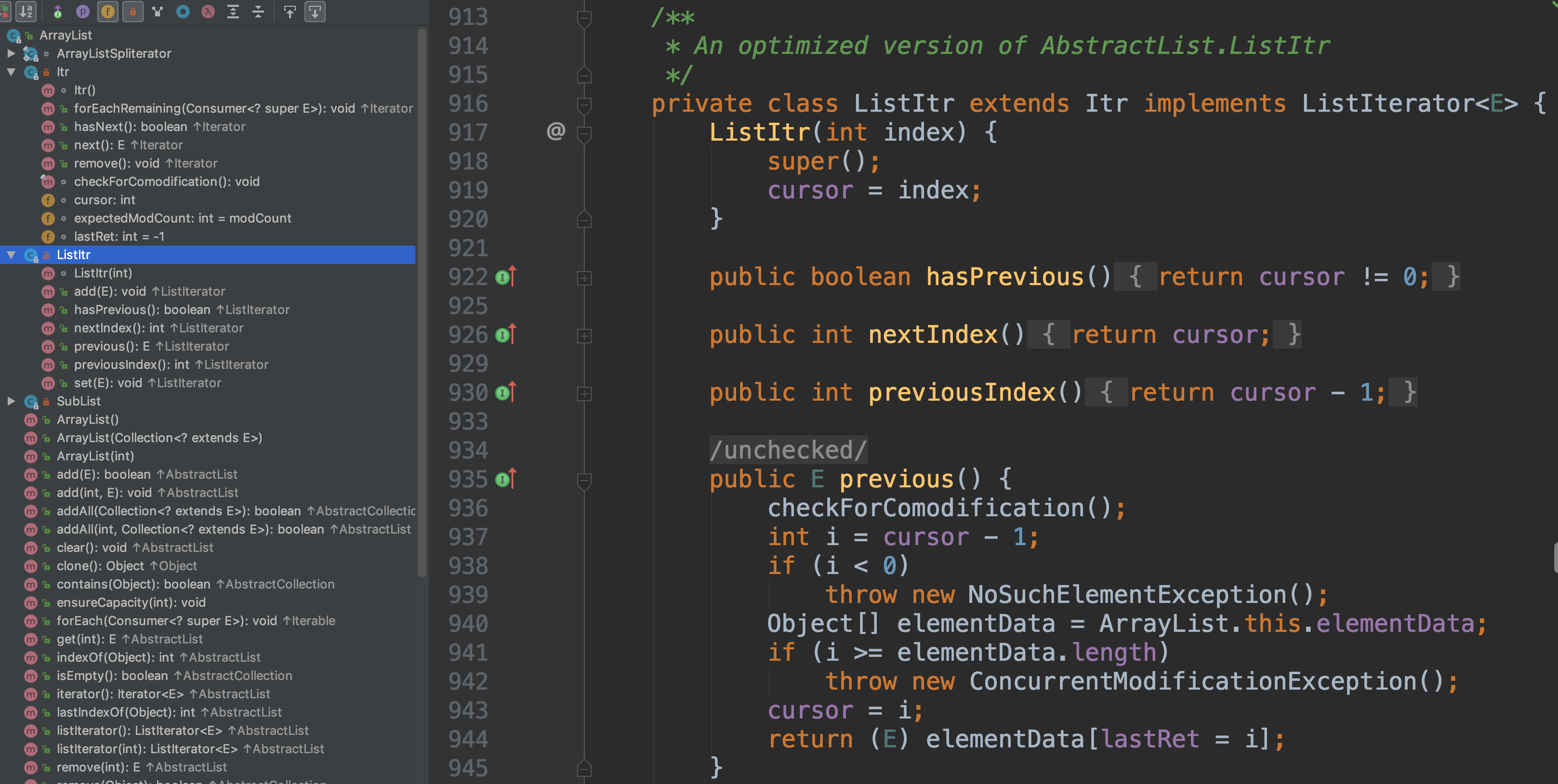Screen dimensions: 1558x784
Task: Expand the ArrayListSpliterator tree node
Action: [11, 53]
